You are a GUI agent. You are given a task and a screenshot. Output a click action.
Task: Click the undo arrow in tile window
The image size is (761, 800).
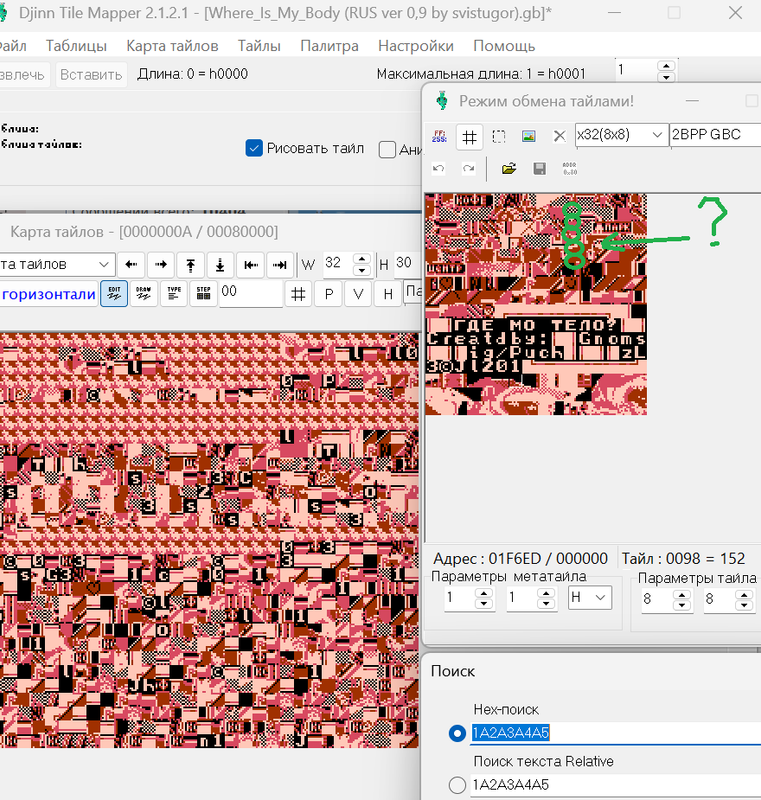coord(439,168)
